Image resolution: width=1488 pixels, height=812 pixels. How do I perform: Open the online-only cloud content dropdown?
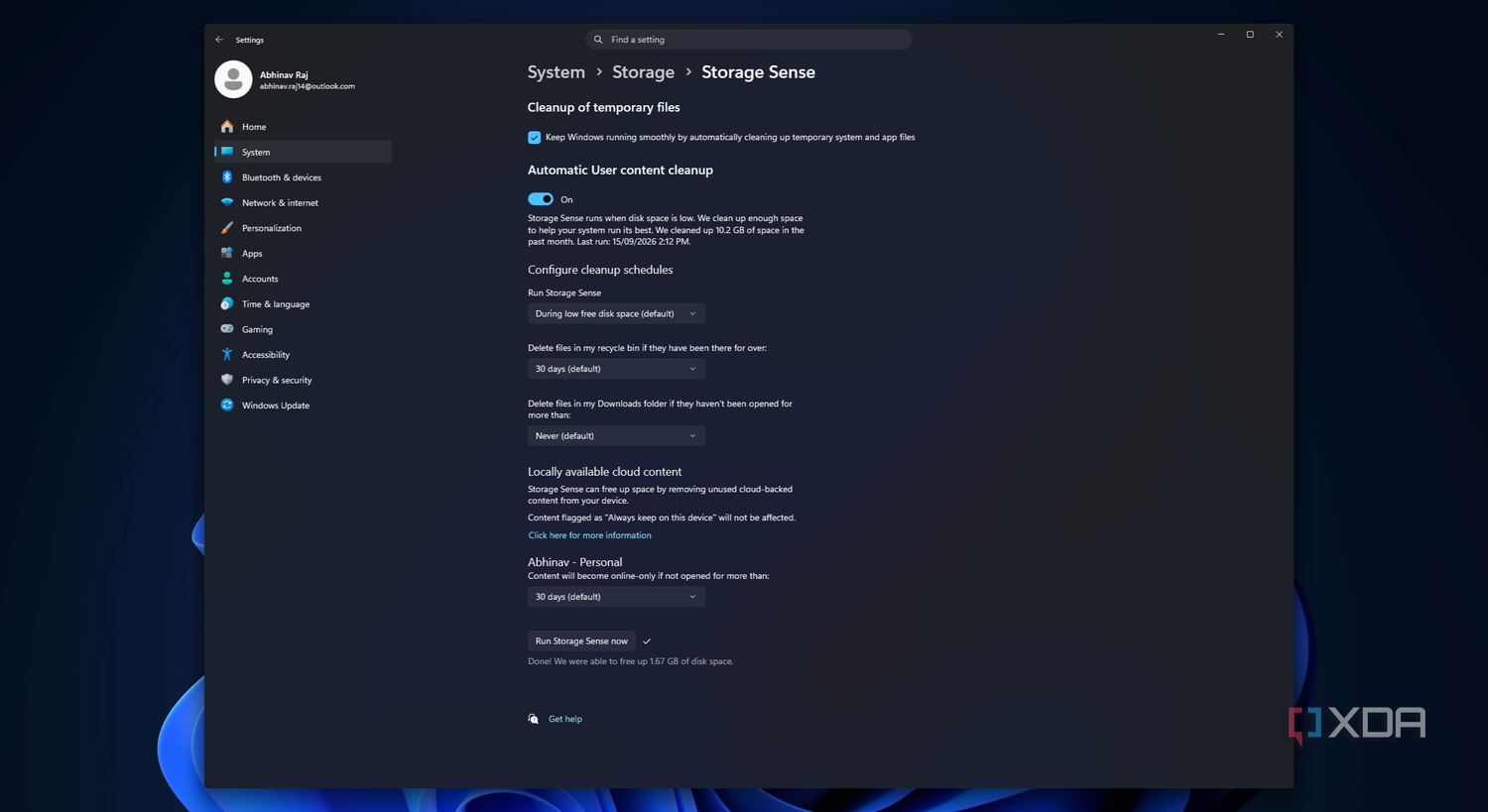coord(616,597)
